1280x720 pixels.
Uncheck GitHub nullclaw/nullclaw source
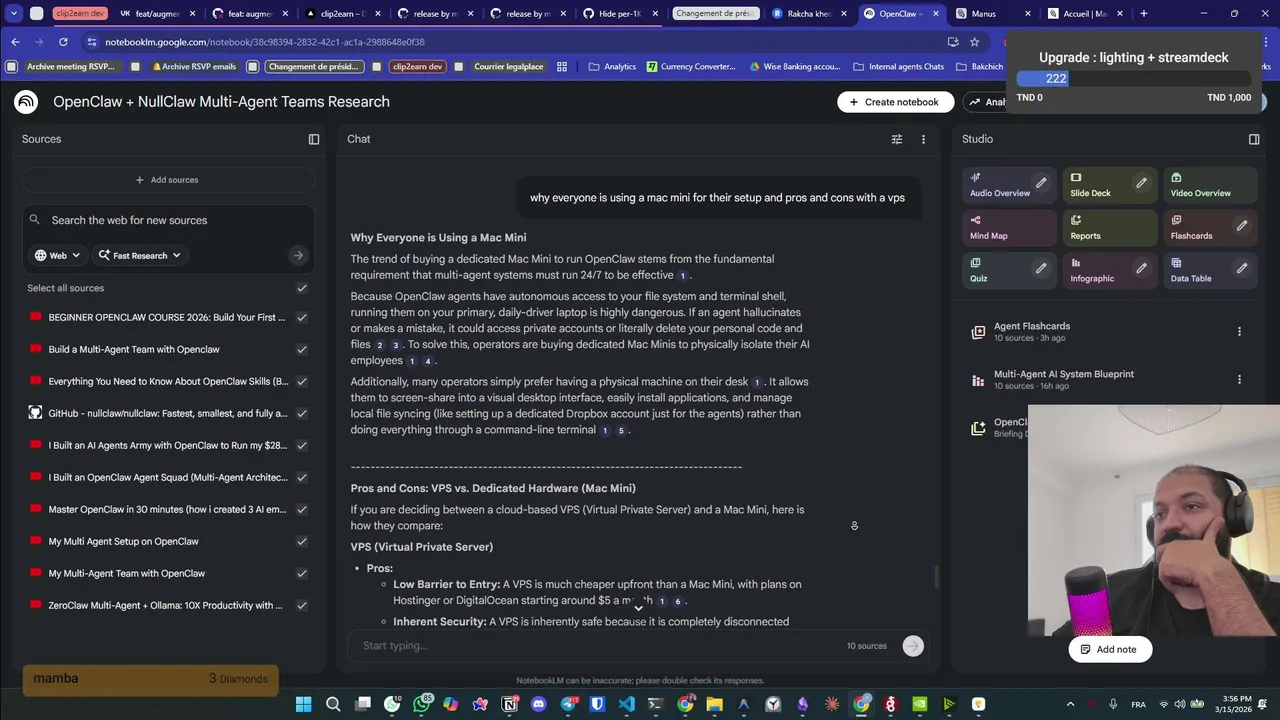coord(301,413)
